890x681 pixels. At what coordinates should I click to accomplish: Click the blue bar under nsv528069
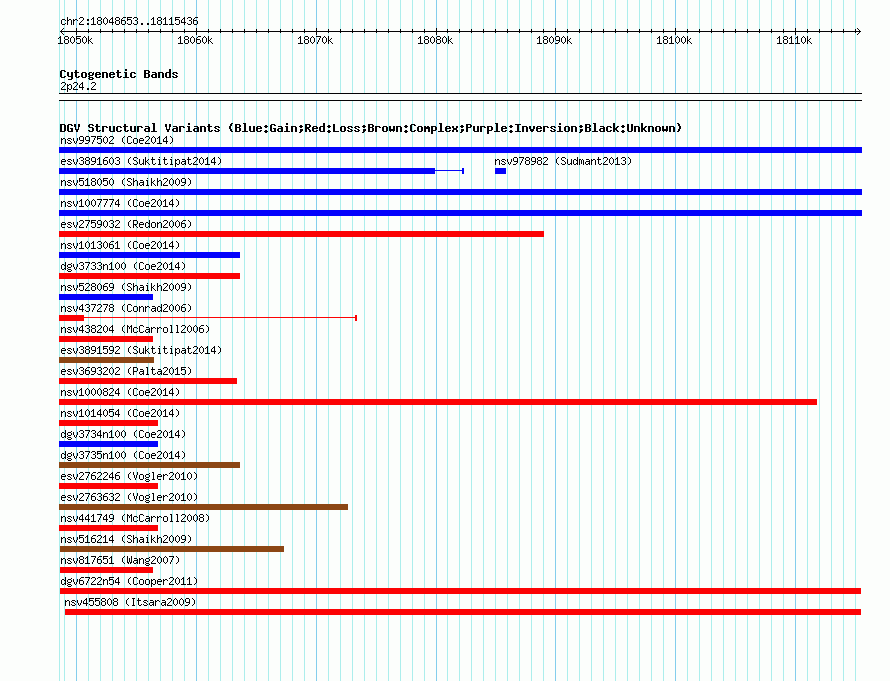click(106, 297)
